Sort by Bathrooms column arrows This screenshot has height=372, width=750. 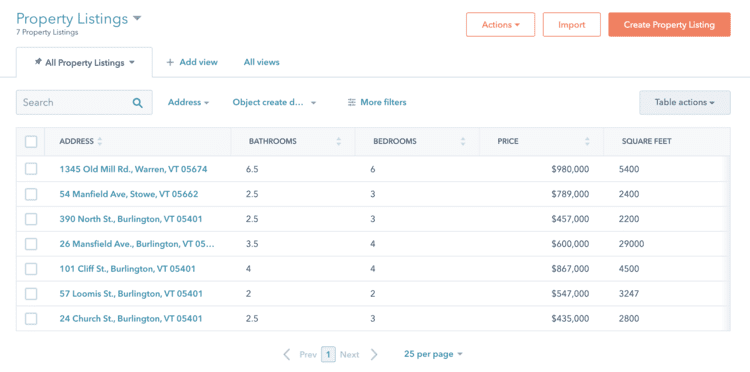[339, 142]
